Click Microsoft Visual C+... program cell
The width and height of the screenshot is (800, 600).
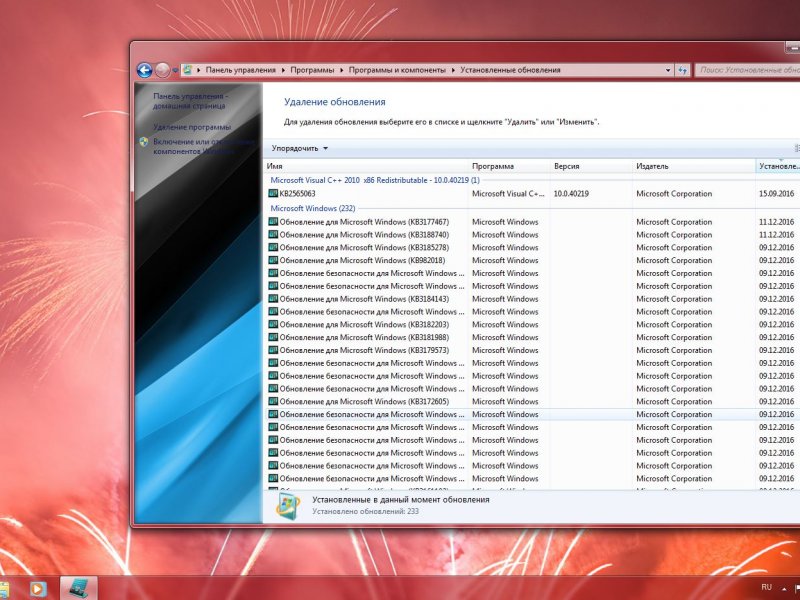point(508,193)
